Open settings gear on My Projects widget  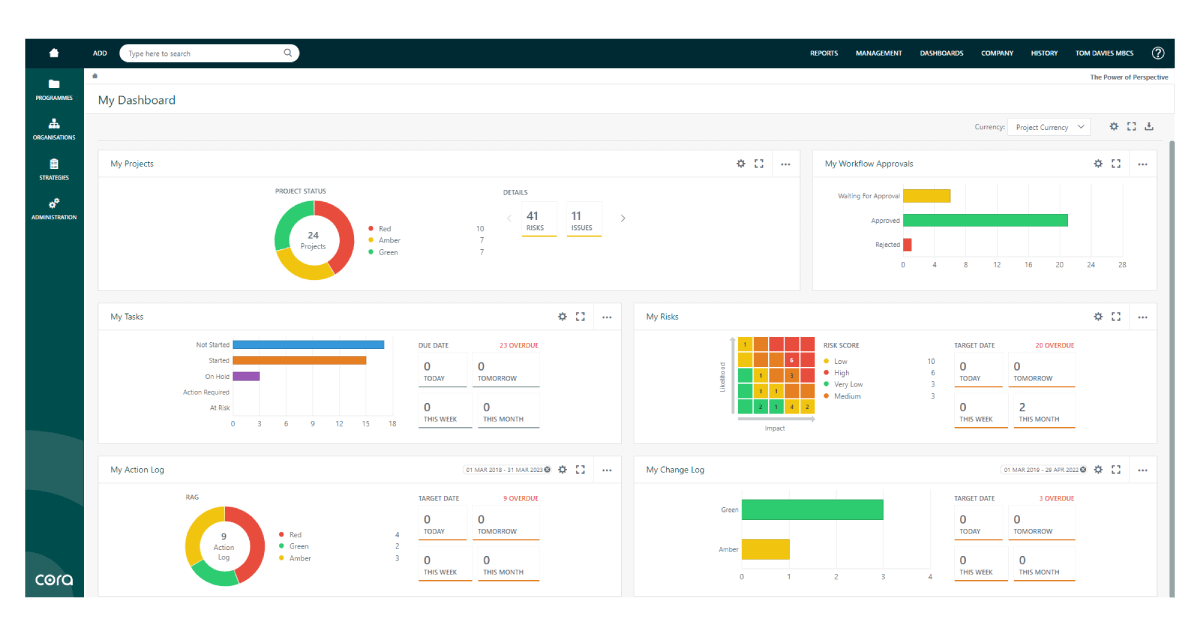tap(741, 164)
